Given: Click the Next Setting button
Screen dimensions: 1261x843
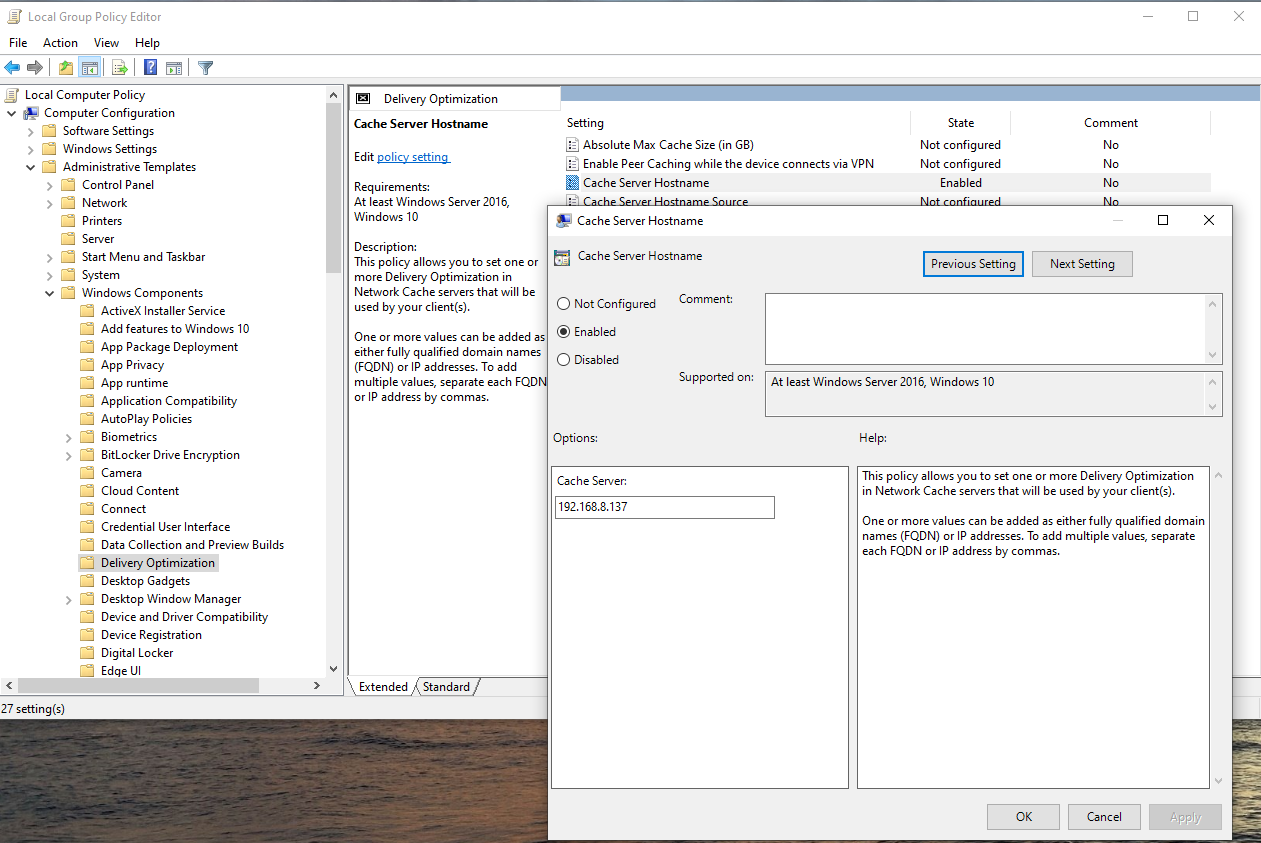Looking at the screenshot, I should 1081,264.
